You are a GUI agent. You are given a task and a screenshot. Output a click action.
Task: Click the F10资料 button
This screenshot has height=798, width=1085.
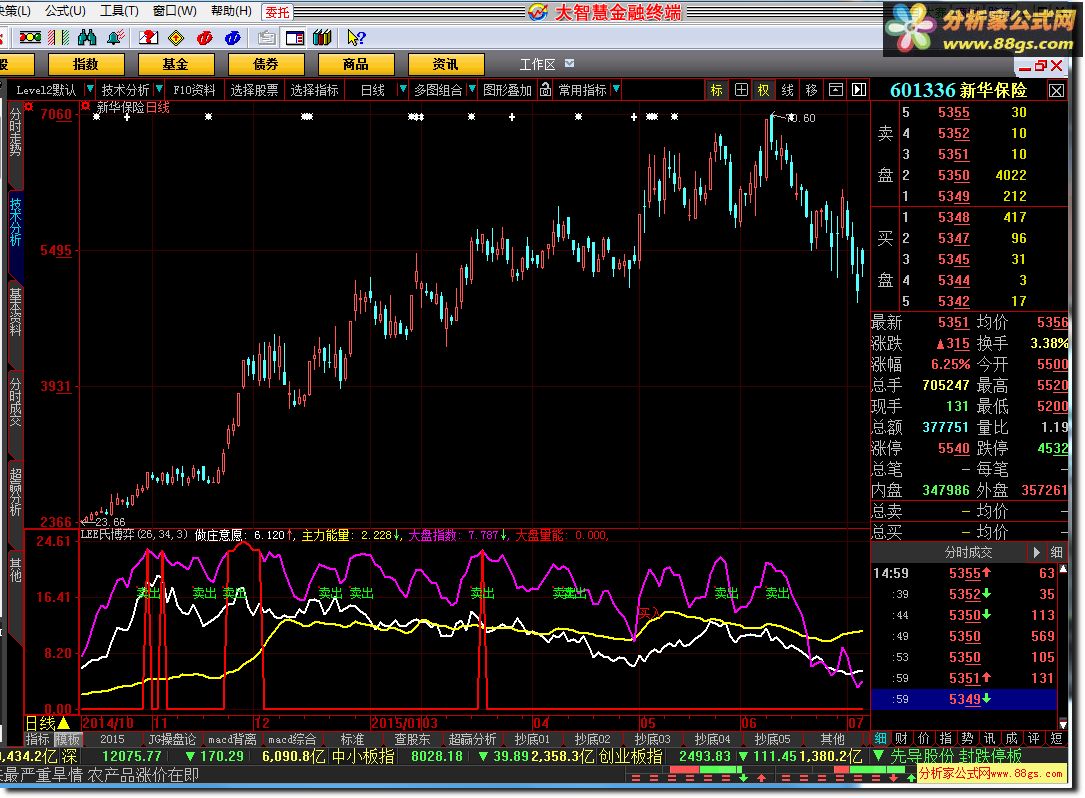194,90
